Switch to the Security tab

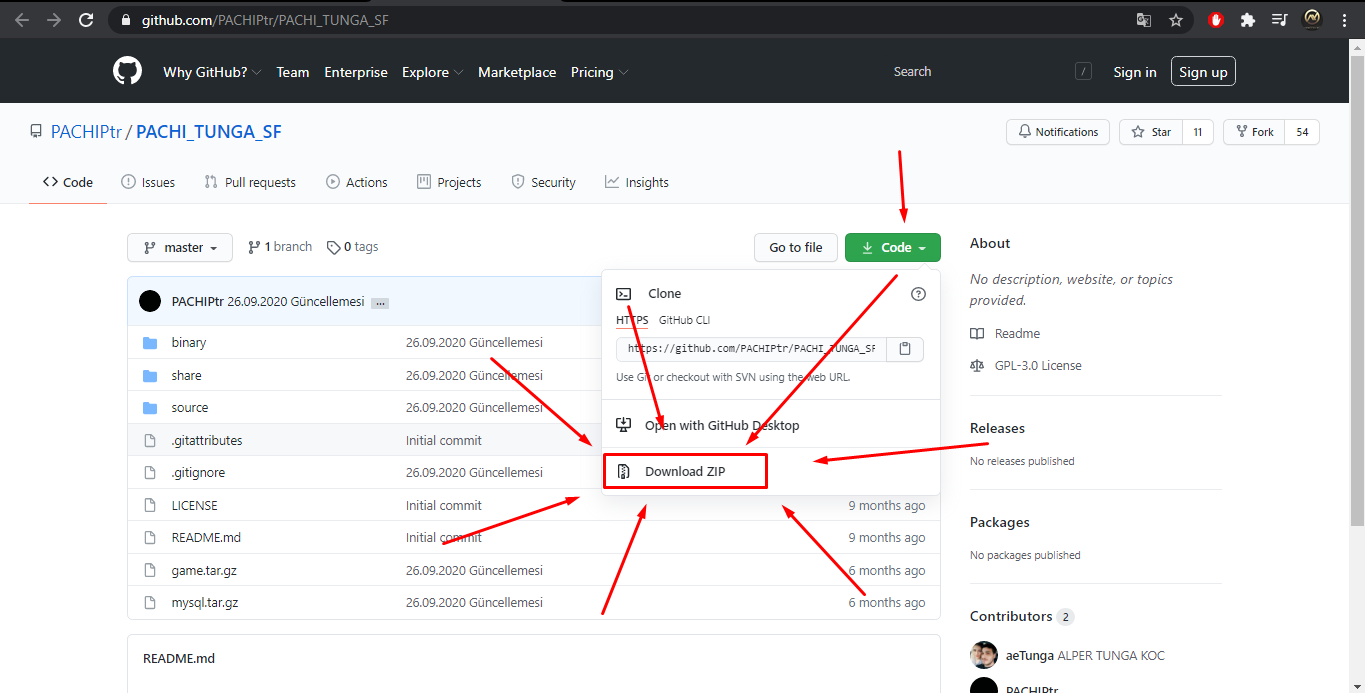click(x=543, y=182)
